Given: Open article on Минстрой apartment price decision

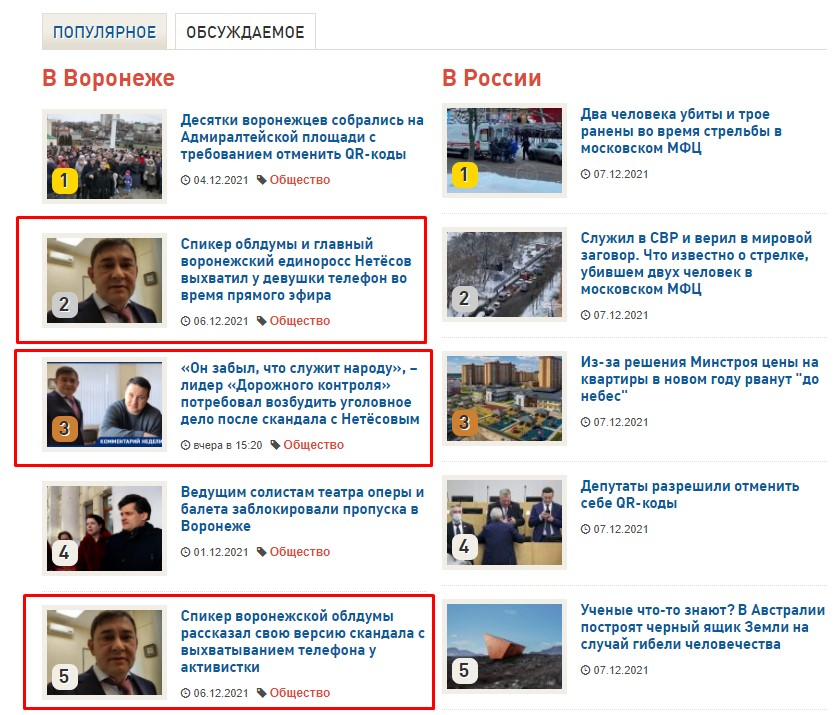Looking at the screenshot, I should [x=700, y=379].
